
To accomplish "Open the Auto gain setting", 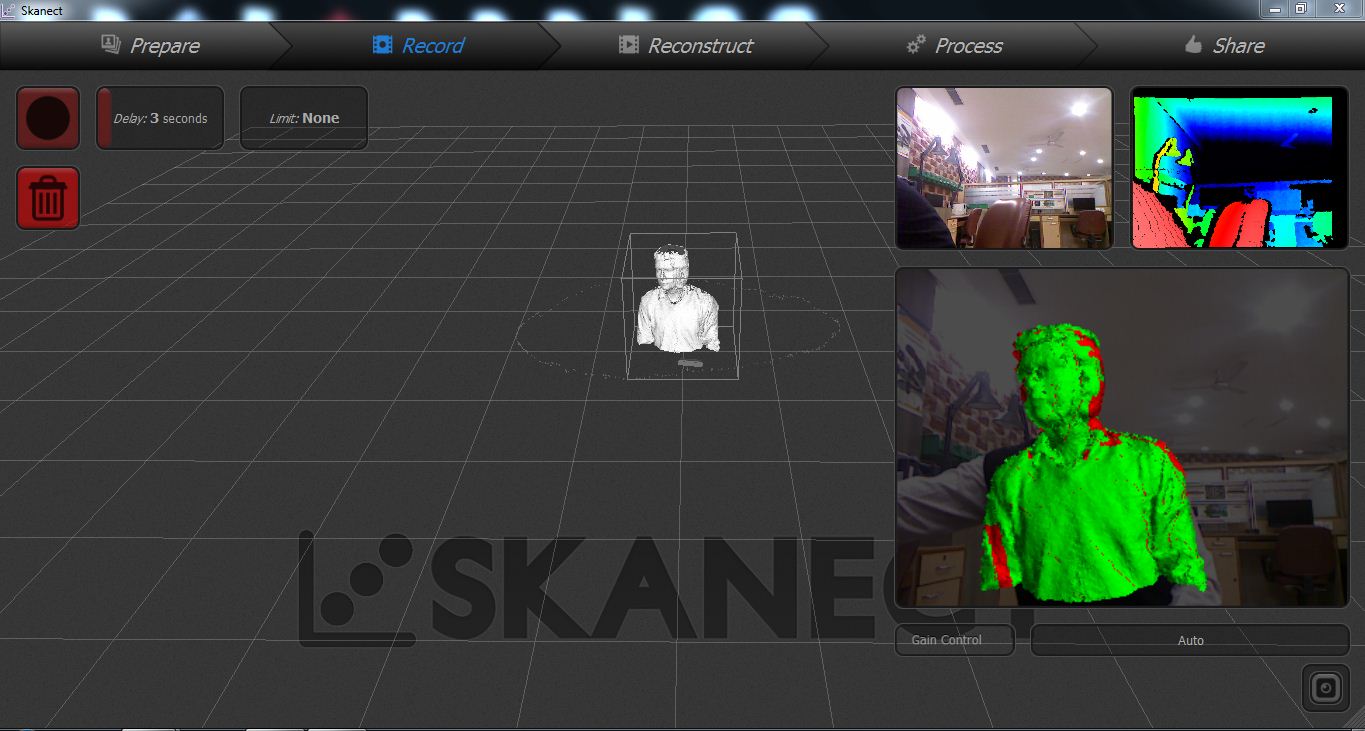I will [1190, 640].
